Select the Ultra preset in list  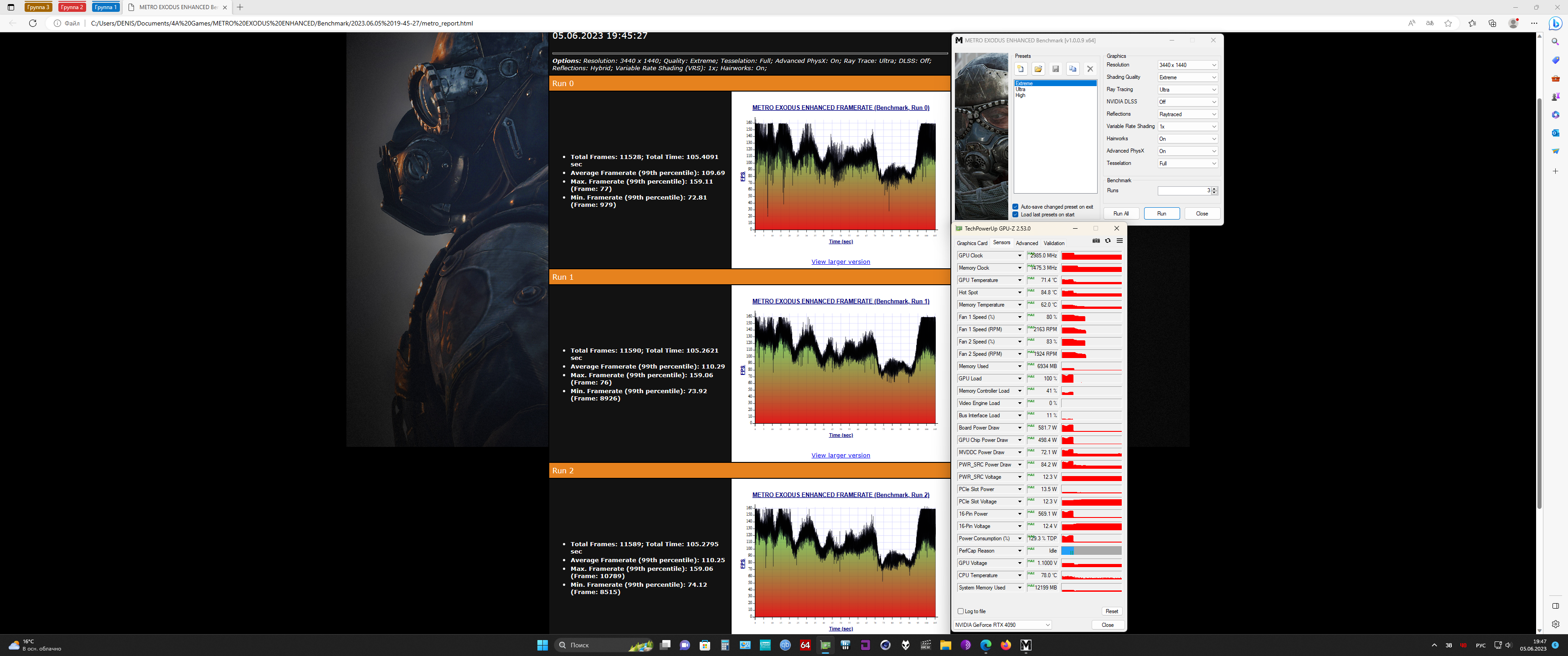click(x=1021, y=89)
